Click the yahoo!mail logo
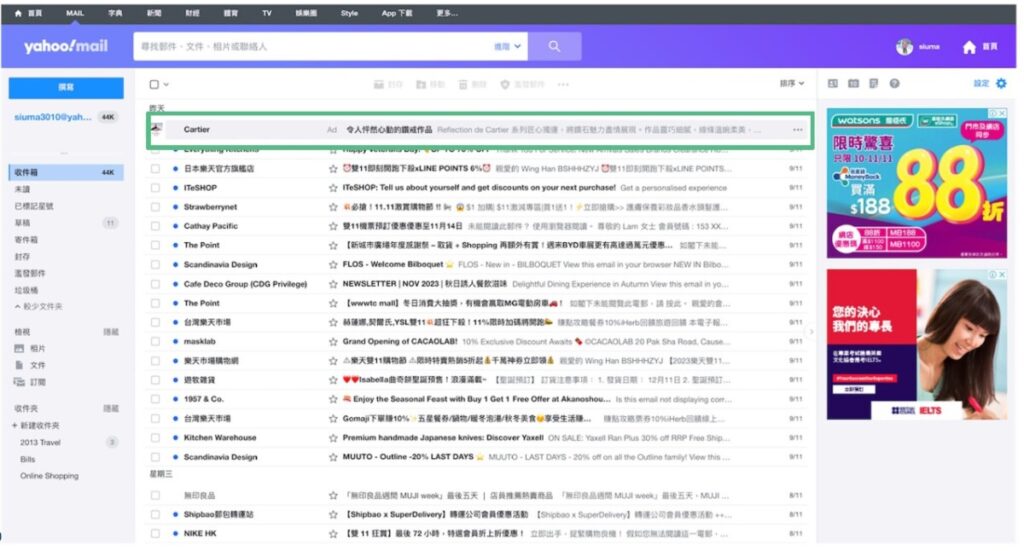This screenshot has height=551, width=1024. pyautogui.click(x=66, y=46)
